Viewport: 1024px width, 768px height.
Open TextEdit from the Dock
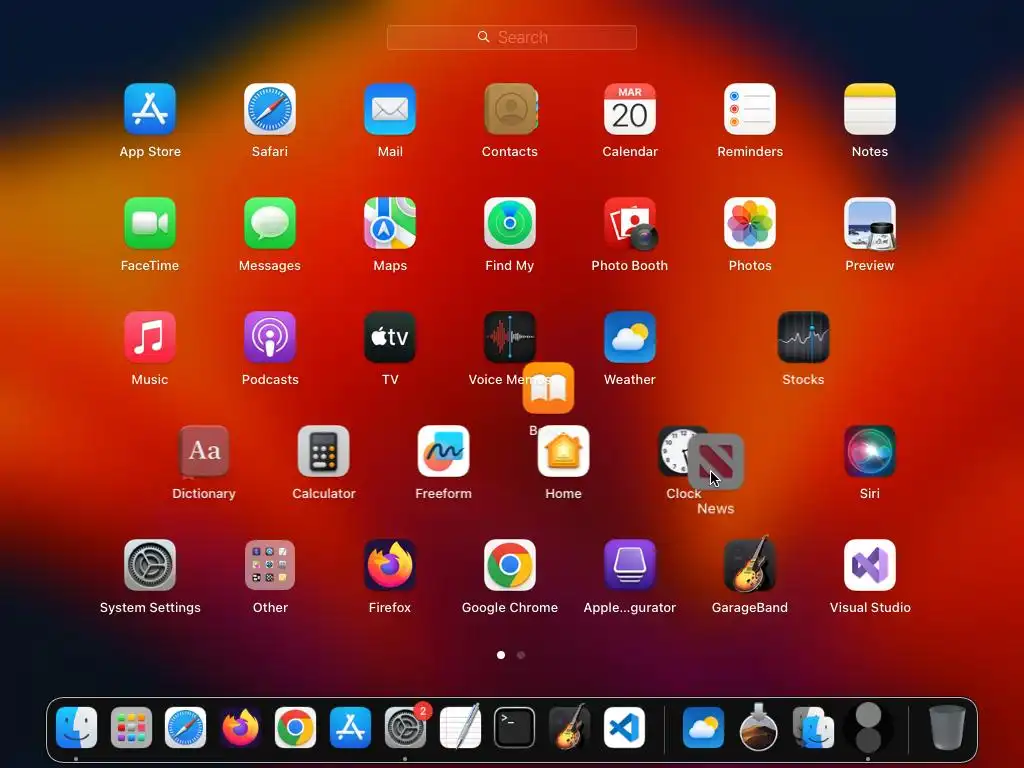(460, 726)
